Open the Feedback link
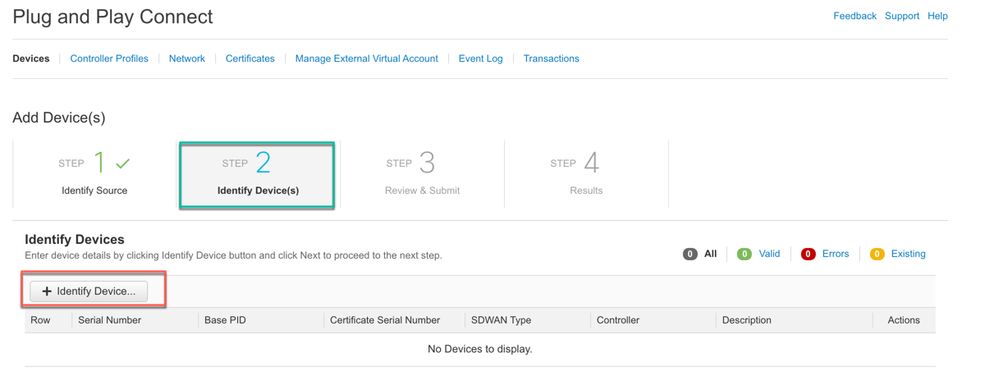 pos(855,16)
